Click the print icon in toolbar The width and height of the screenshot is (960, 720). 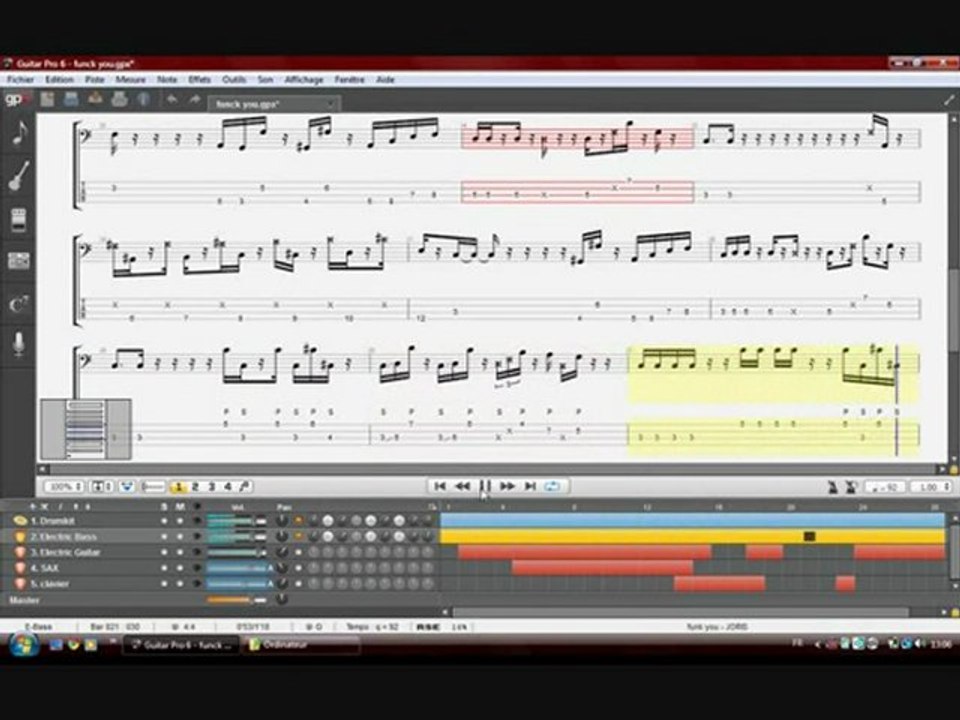pos(119,99)
